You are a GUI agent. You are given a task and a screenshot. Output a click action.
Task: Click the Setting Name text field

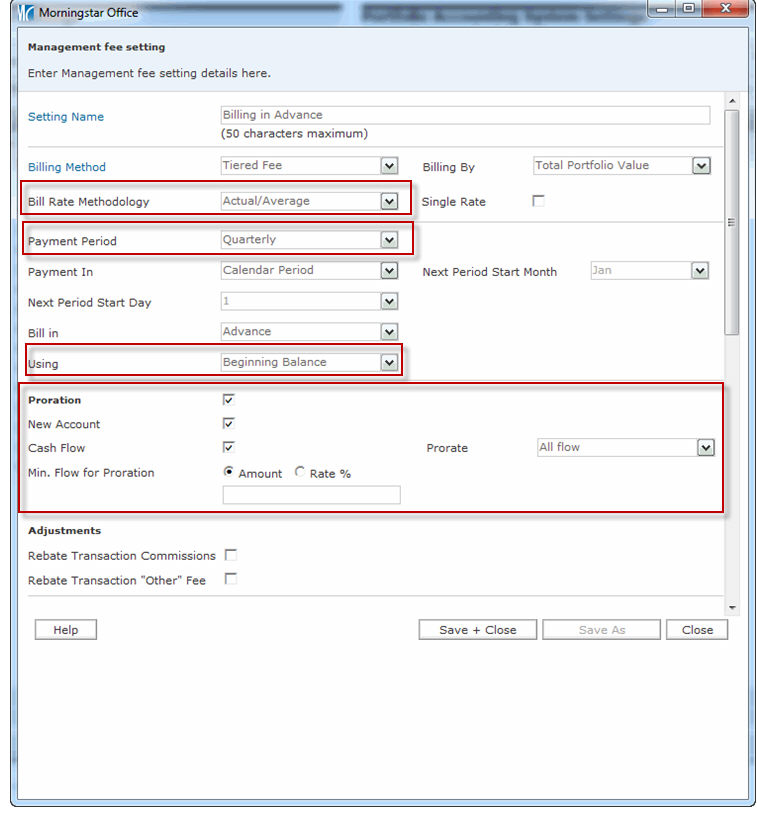(465, 115)
